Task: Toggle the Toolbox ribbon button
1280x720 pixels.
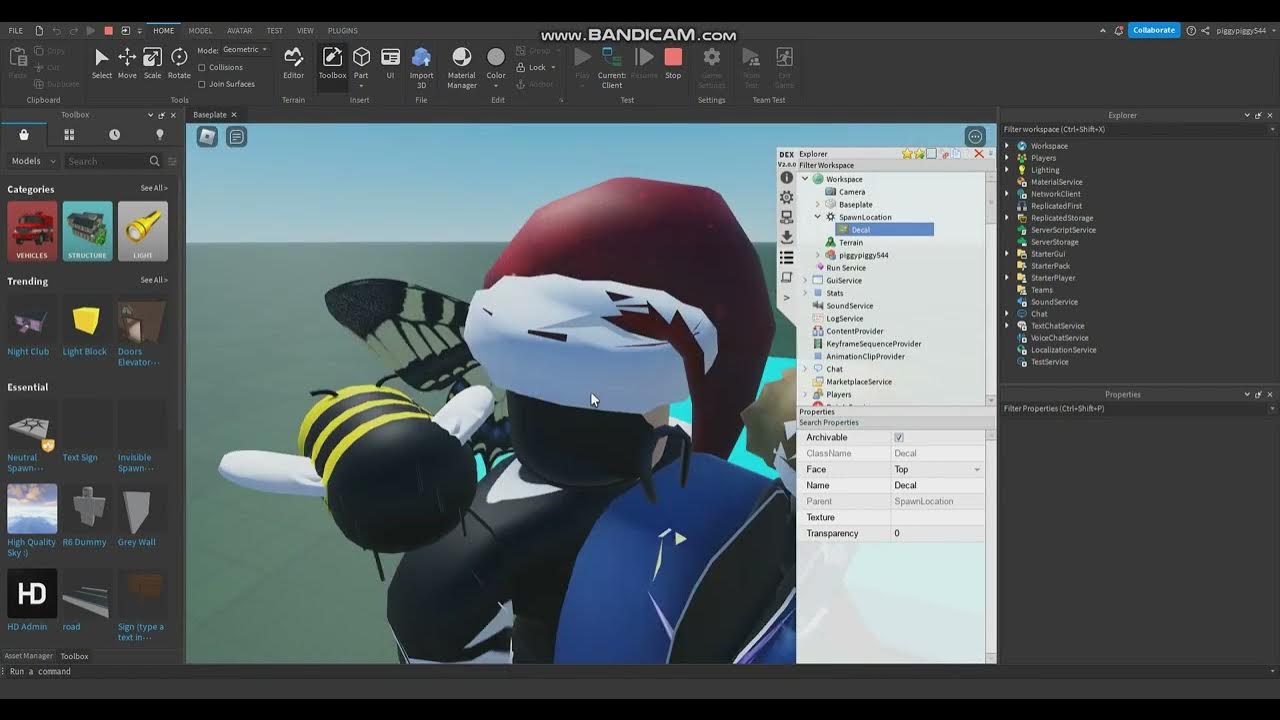Action: [x=332, y=62]
